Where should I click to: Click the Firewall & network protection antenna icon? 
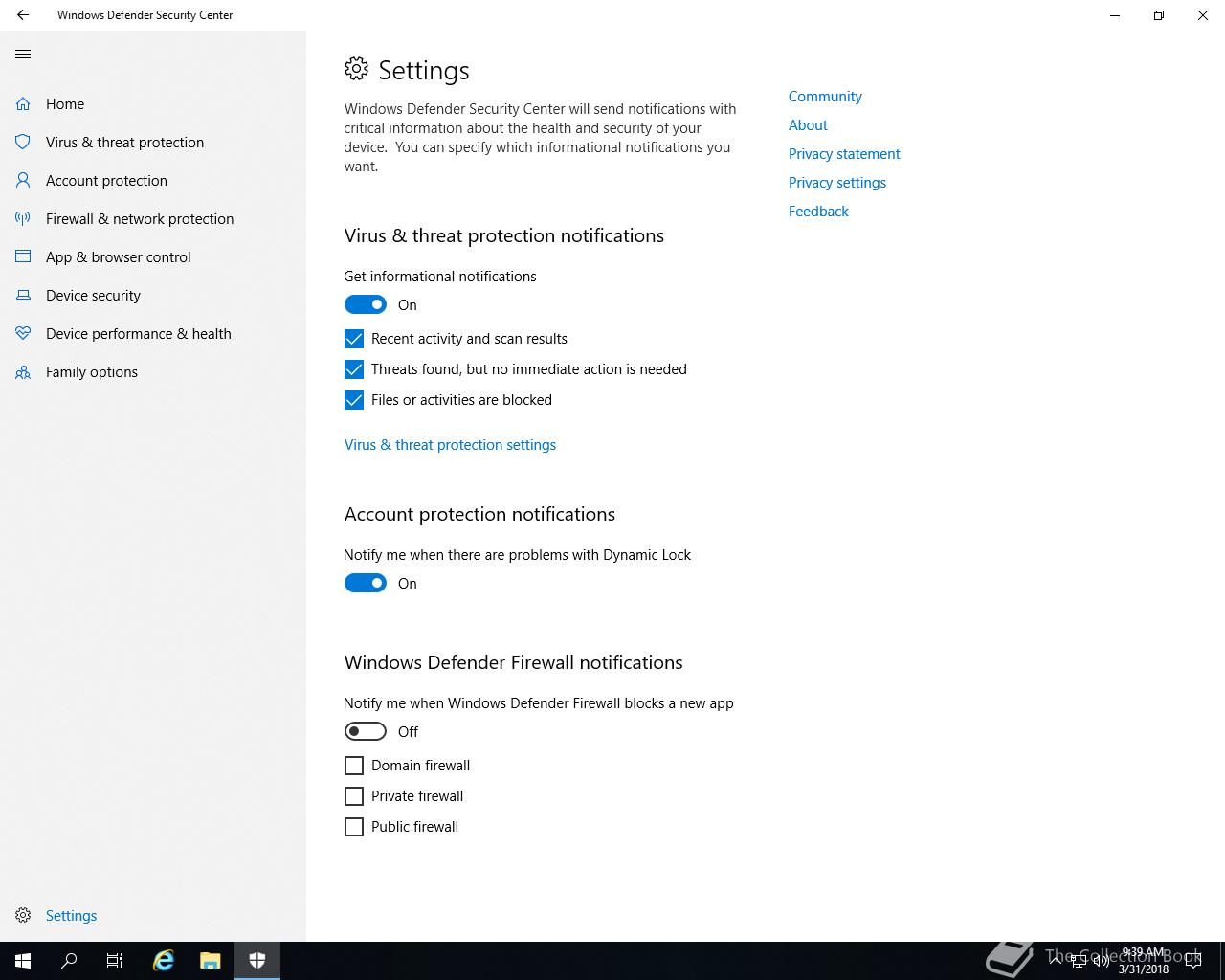[x=23, y=218]
